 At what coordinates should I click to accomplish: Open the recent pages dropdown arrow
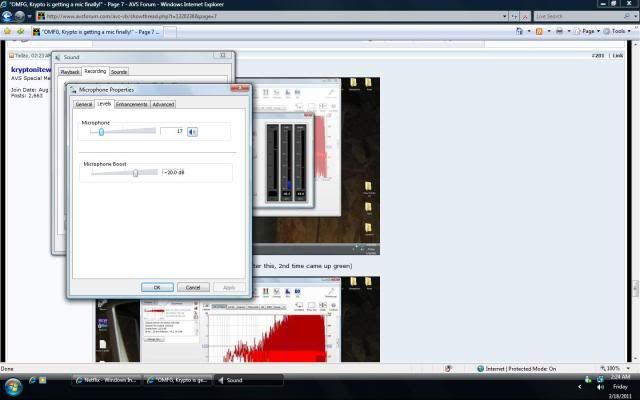pyautogui.click(x=29, y=17)
